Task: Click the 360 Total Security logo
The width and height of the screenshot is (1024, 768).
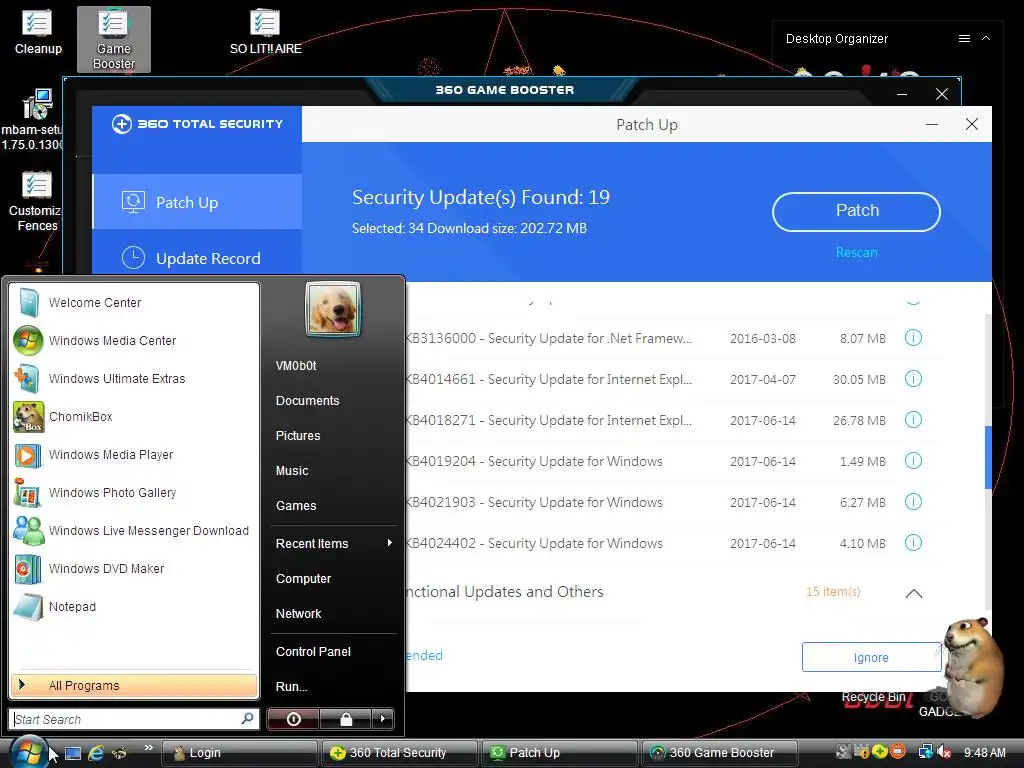Action: (197, 124)
